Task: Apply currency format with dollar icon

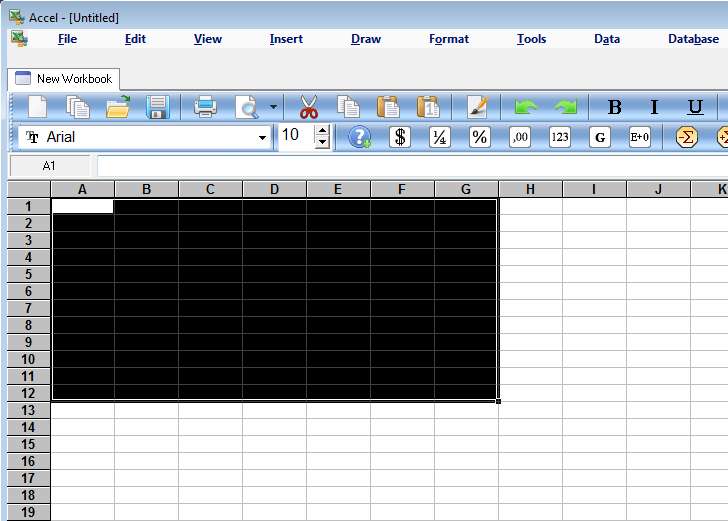Action: coord(400,137)
